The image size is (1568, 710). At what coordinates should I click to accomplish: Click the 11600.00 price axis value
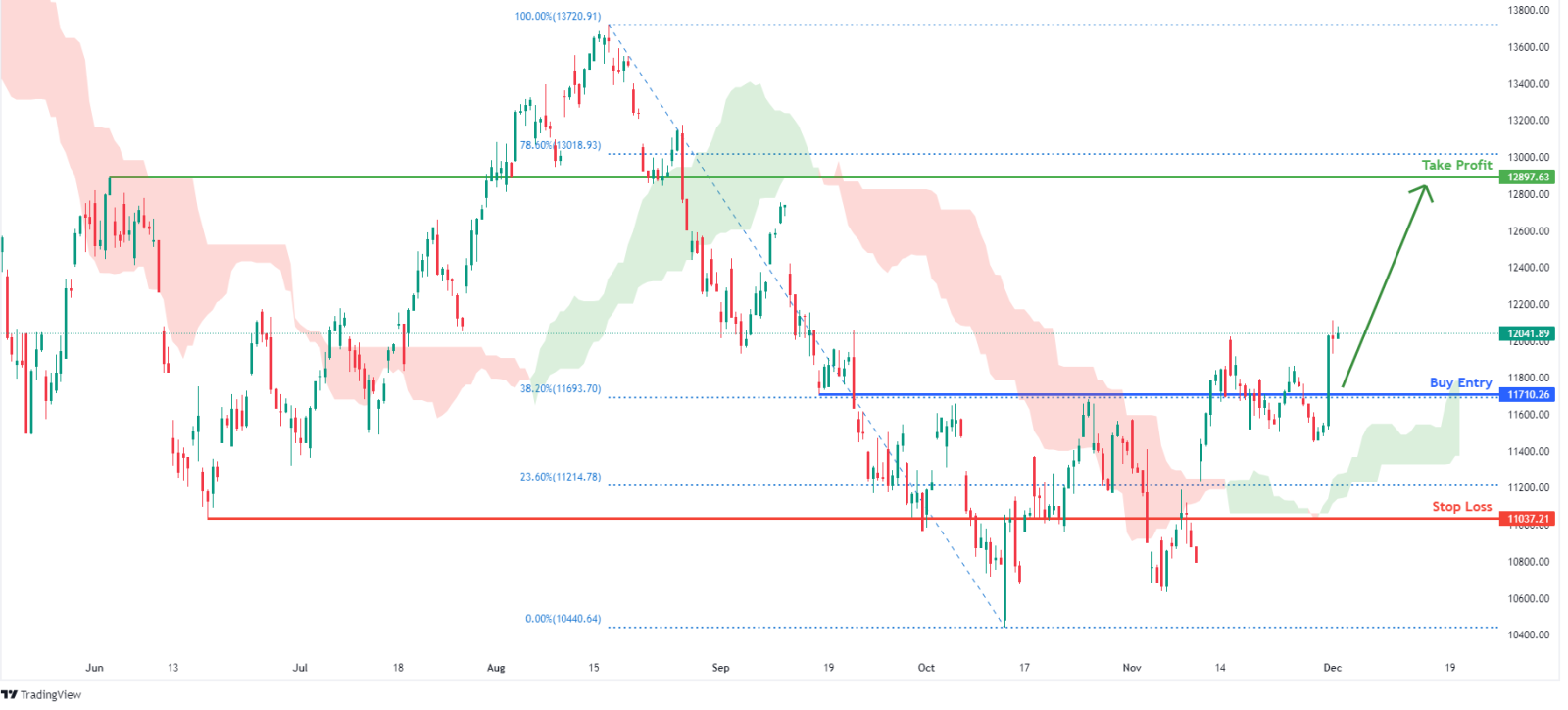coord(1529,415)
